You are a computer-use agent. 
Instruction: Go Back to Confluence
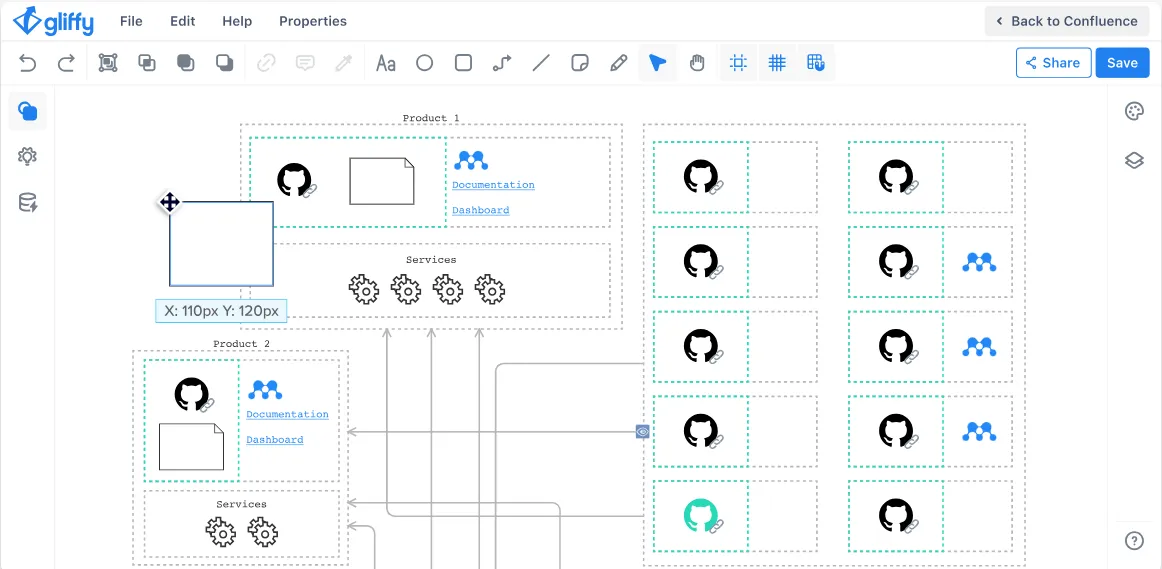tap(1066, 21)
